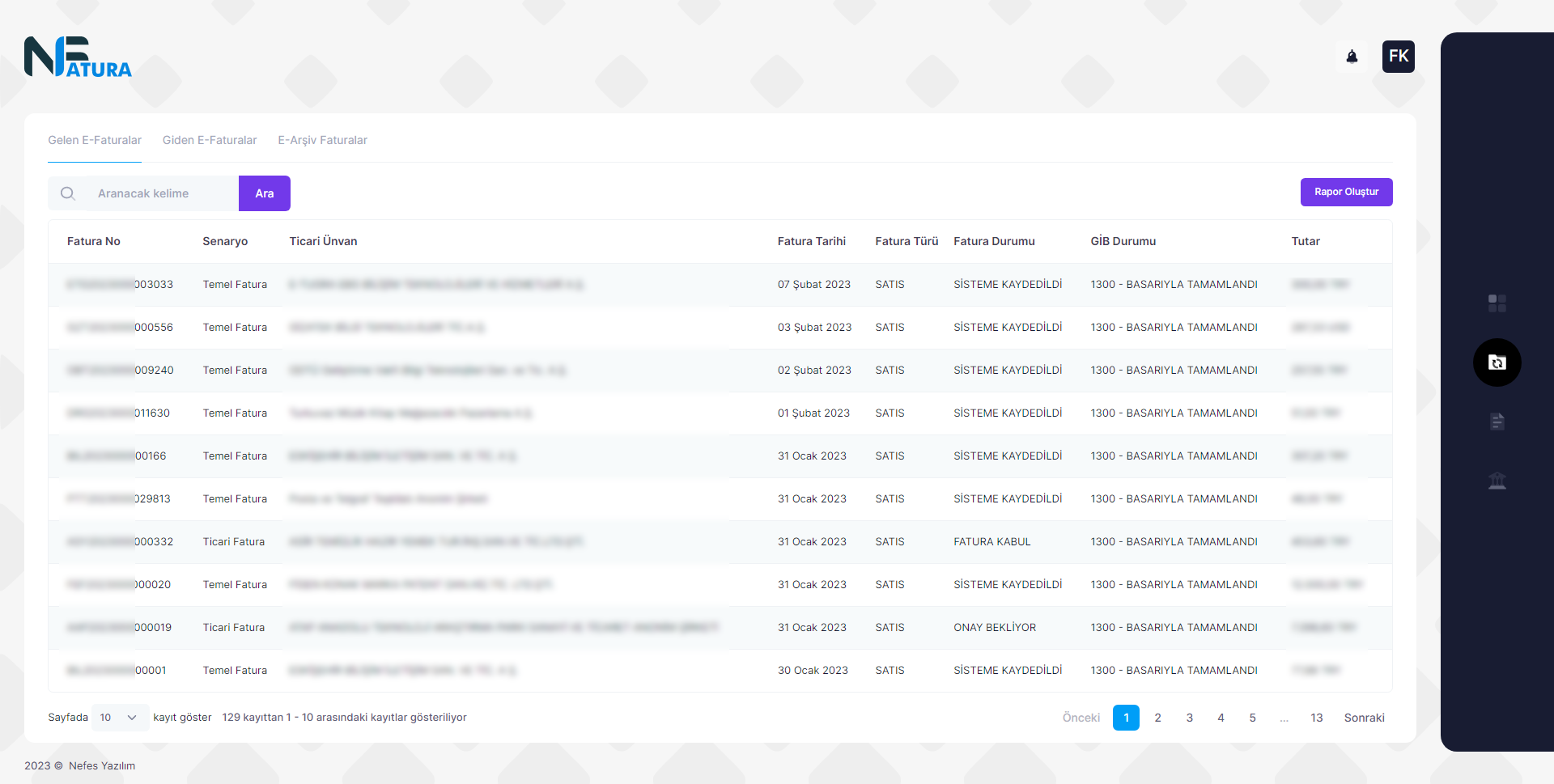This screenshot has height=784, width=1554.
Task: Sort by Fatura Tarihi column header
Action: pos(811,241)
